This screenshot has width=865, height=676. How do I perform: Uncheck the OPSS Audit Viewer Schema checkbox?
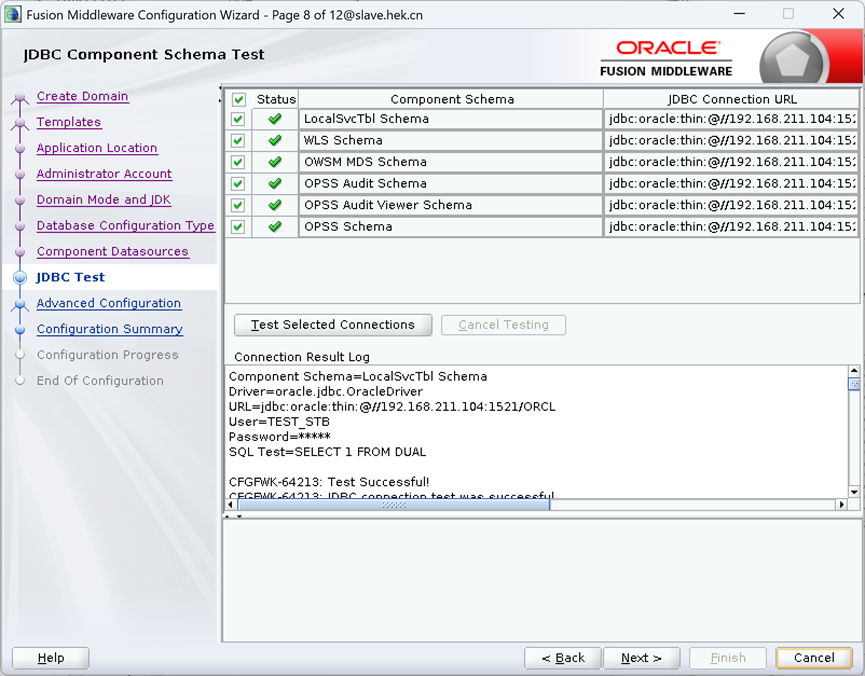[238, 205]
